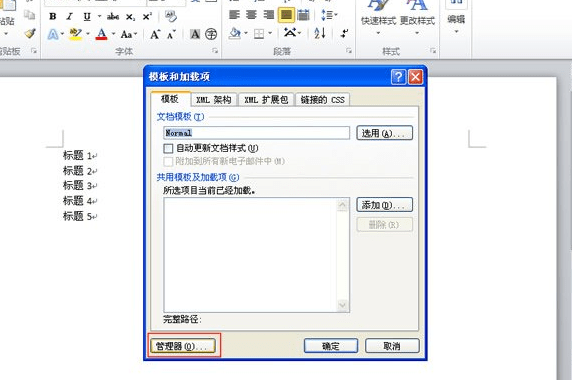Open the 编辑 editing dropdown
Viewport: 572px width, 380px height.
coord(456,18)
